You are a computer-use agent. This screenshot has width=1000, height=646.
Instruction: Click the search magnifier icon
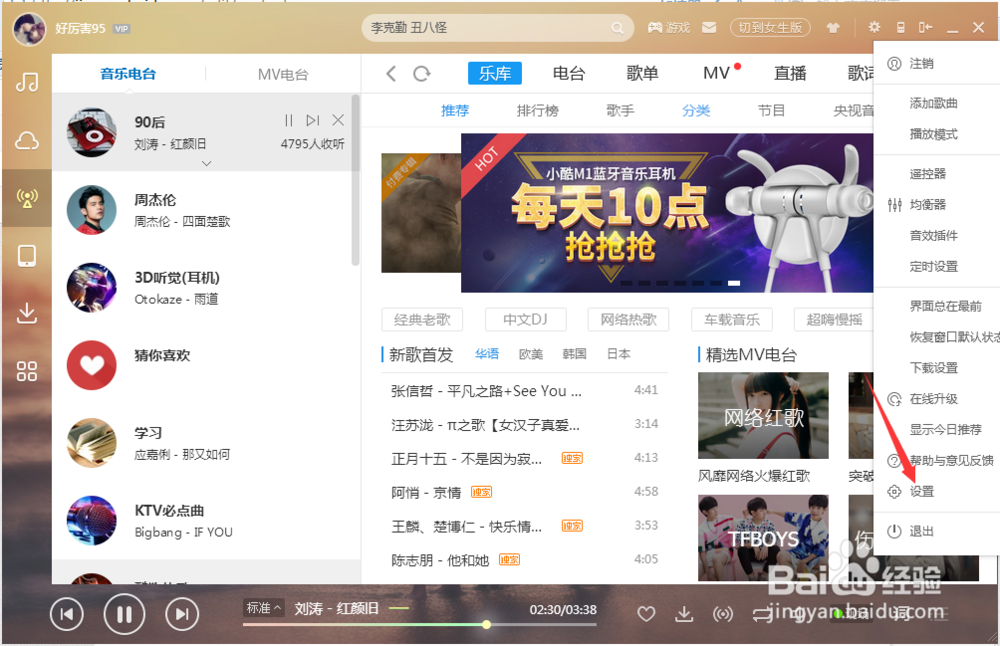617,28
